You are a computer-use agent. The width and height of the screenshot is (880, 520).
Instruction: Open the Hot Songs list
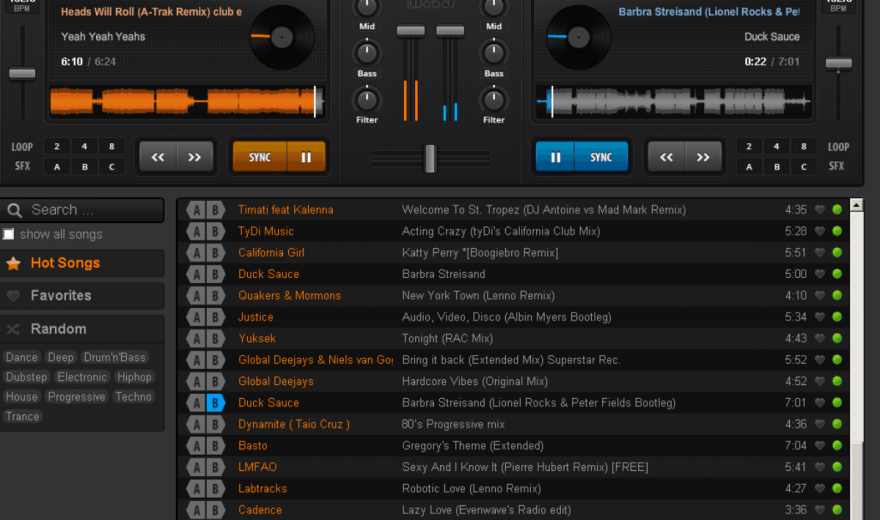click(82, 263)
